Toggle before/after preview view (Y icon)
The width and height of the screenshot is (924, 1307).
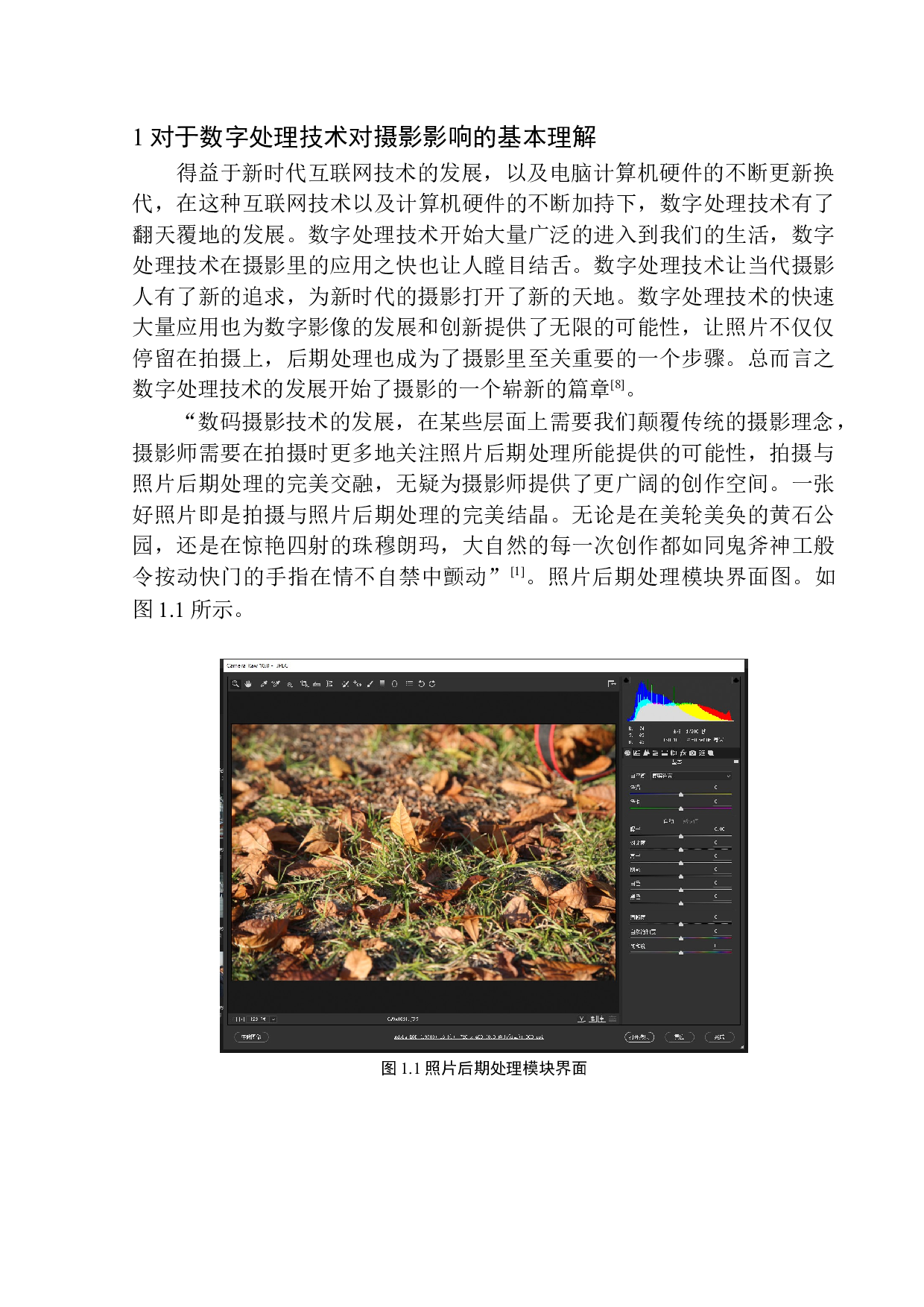coord(581,1019)
